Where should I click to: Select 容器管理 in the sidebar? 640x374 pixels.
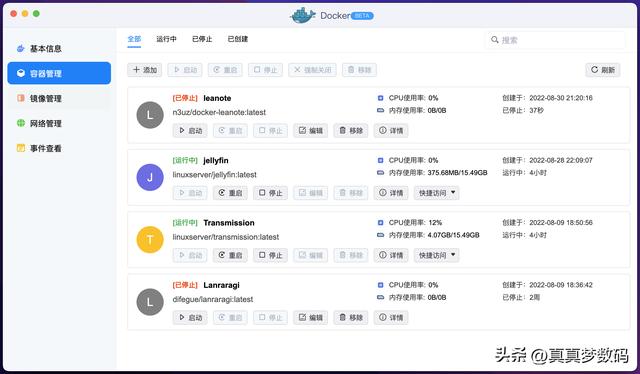click(x=59, y=73)
